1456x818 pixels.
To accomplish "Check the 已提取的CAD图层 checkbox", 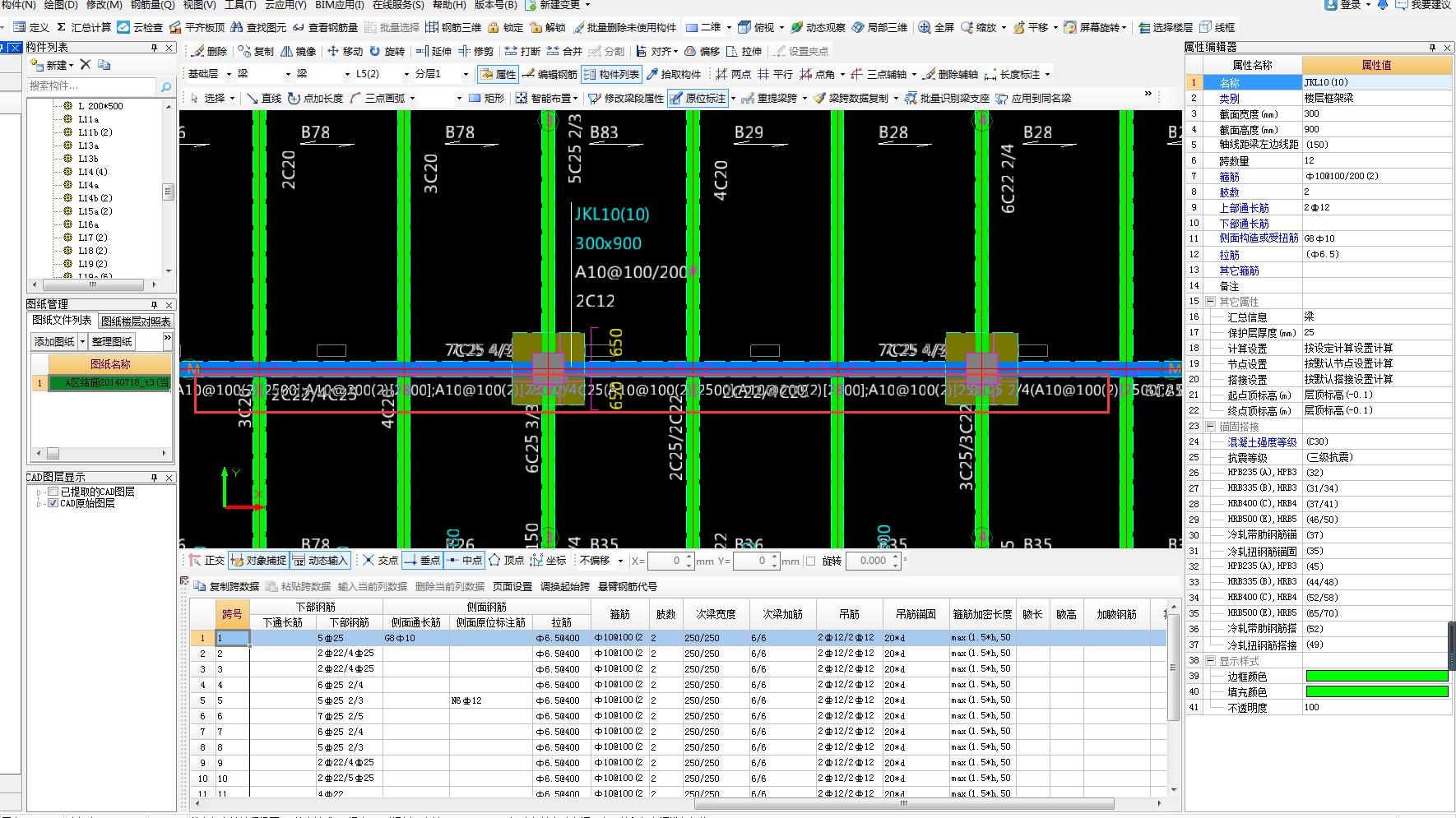I will (x=53, y=492).
